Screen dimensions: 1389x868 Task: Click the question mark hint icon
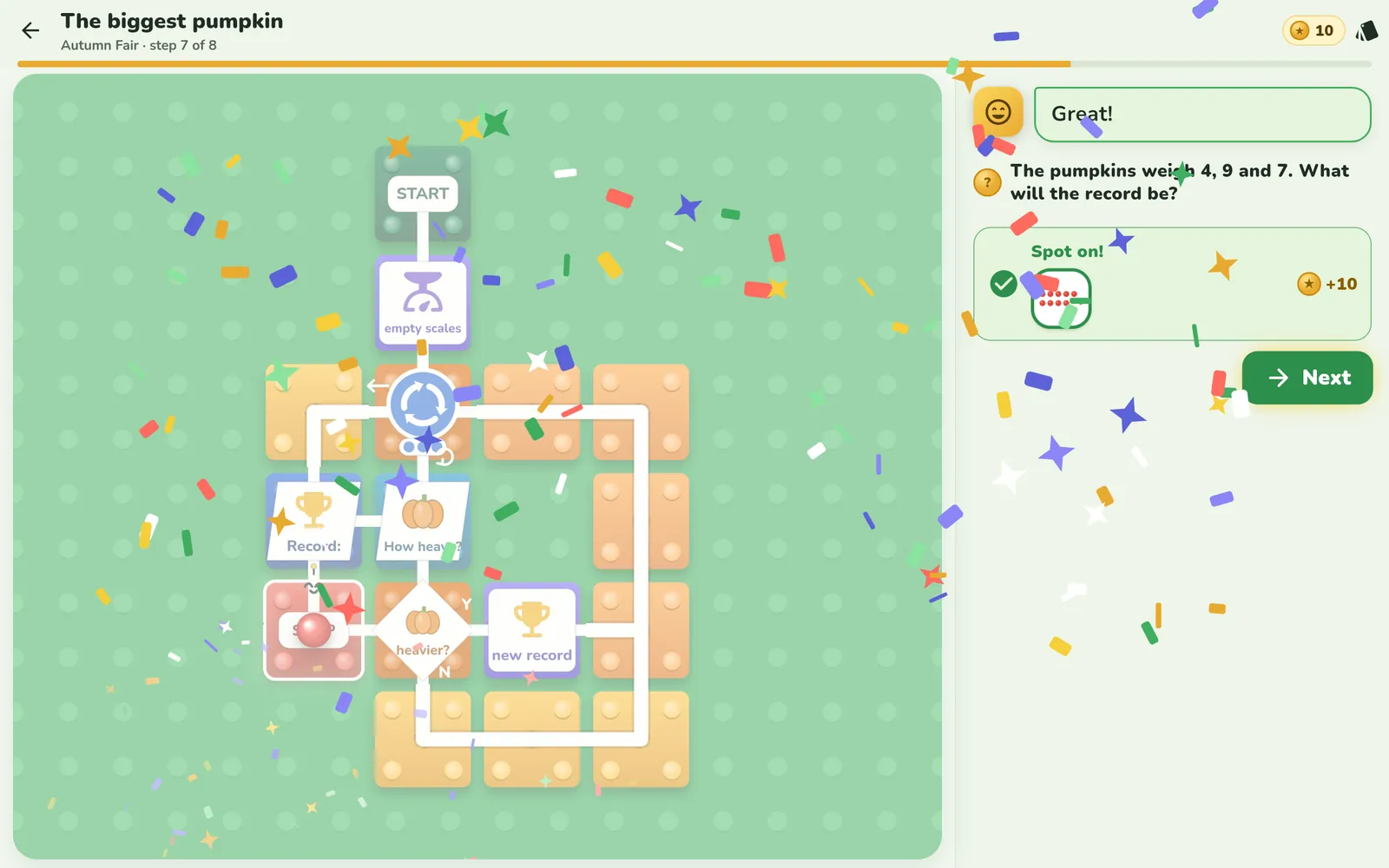[x=987, y=182]
